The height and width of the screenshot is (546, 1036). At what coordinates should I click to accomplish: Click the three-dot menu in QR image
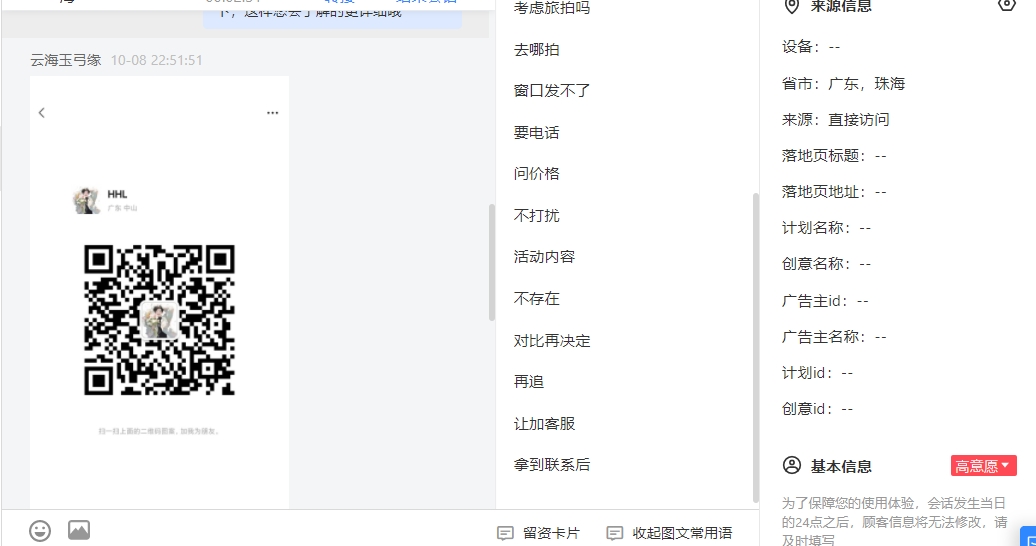tap(272, 113)
